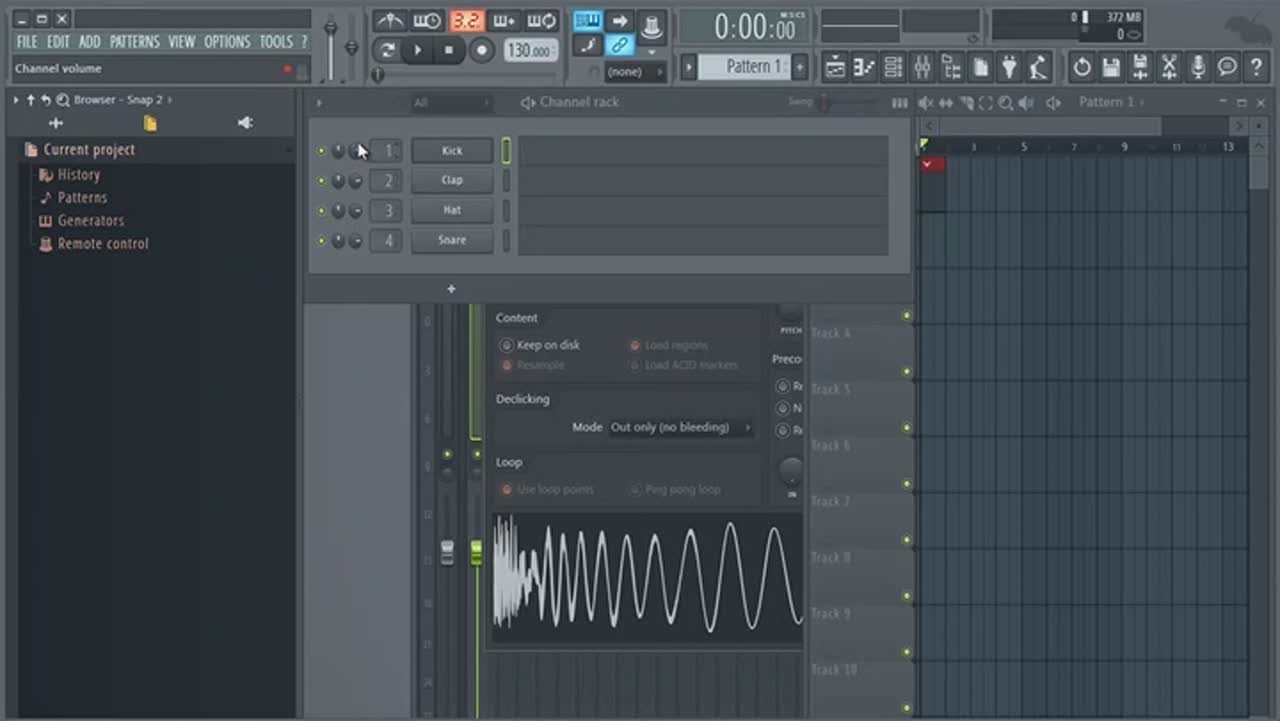Click the Kick channel button
This screenshot has width=1280, height=721.
[x=452, y=151]
